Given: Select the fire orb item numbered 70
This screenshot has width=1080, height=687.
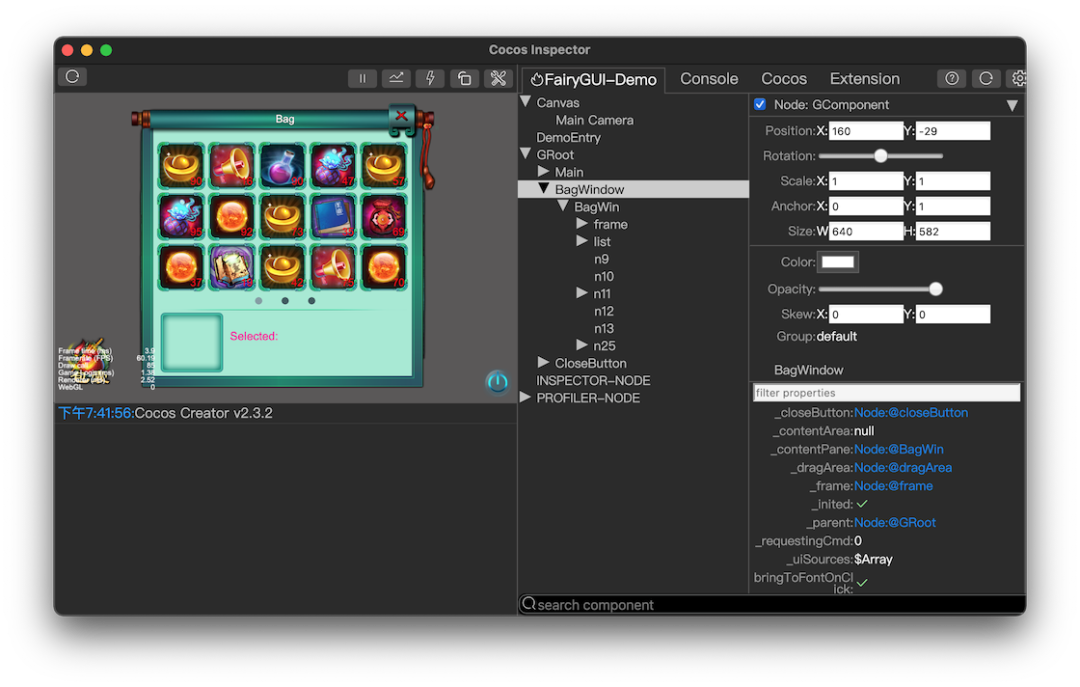Looking at the screenshot, I should point(384,267).
